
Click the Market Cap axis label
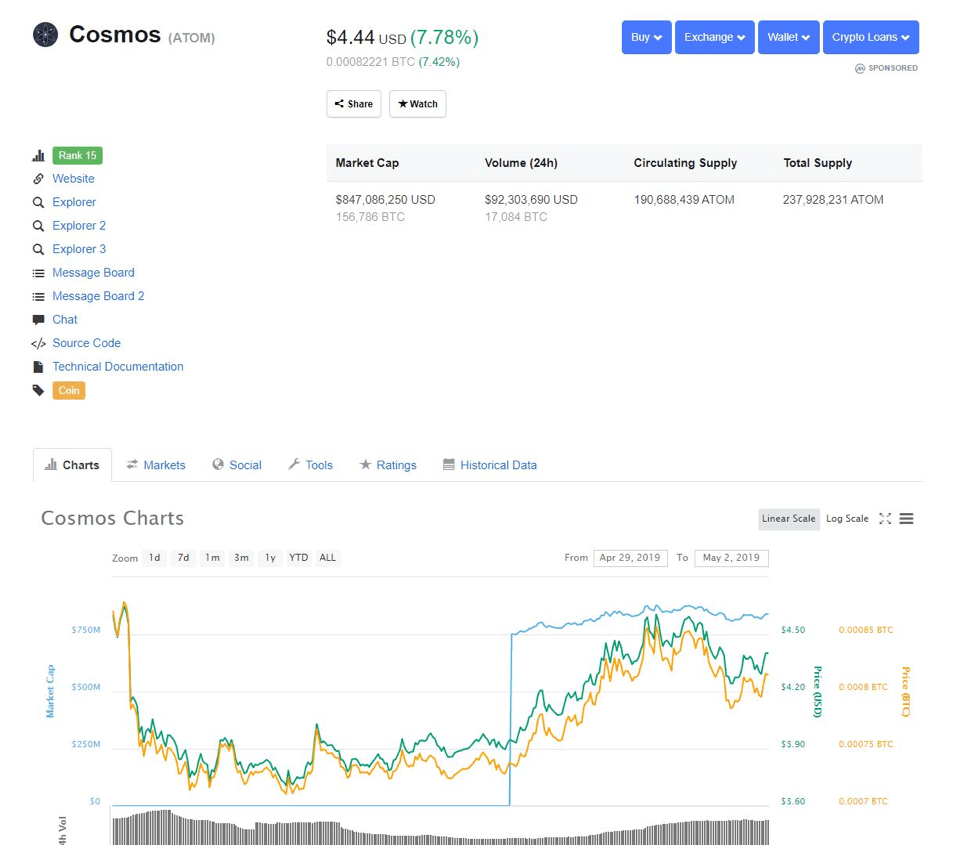click(50, 691)
